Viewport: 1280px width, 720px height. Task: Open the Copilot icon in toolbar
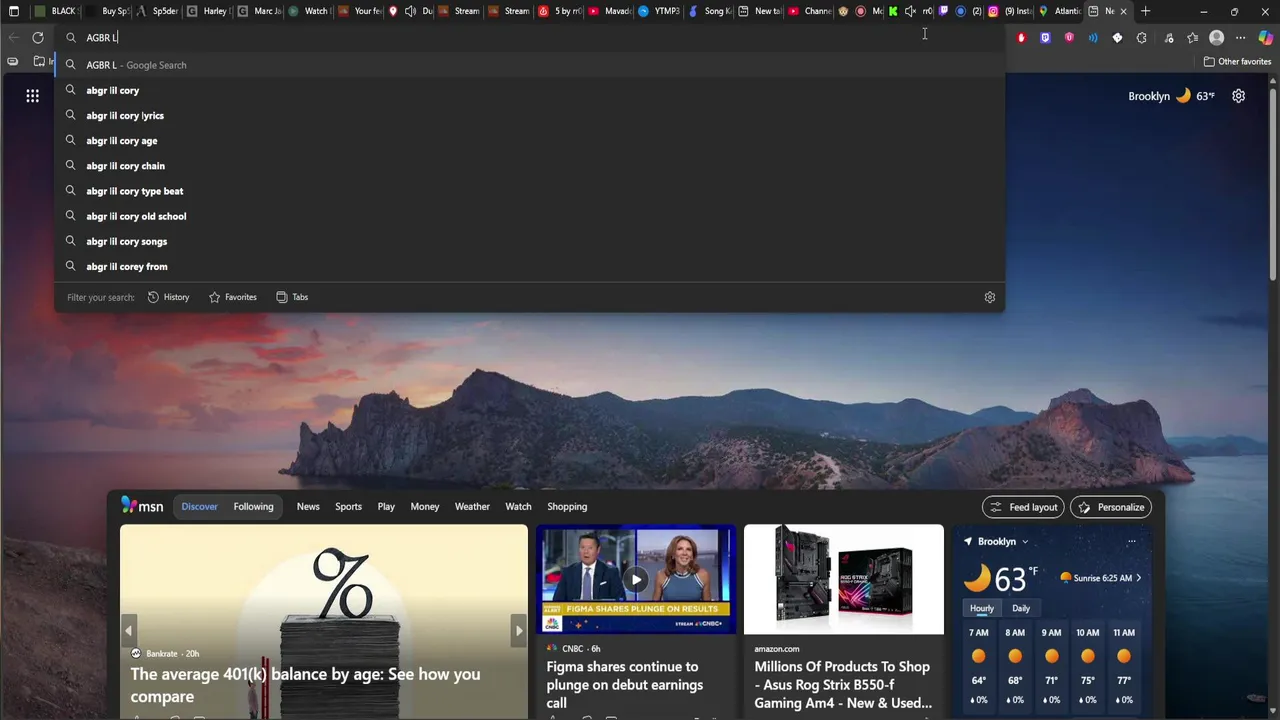click(1265, 38)
